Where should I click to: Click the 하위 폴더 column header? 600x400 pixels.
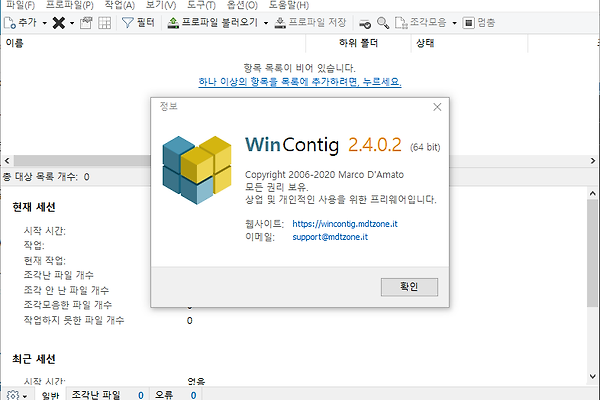tap(358, 43)
